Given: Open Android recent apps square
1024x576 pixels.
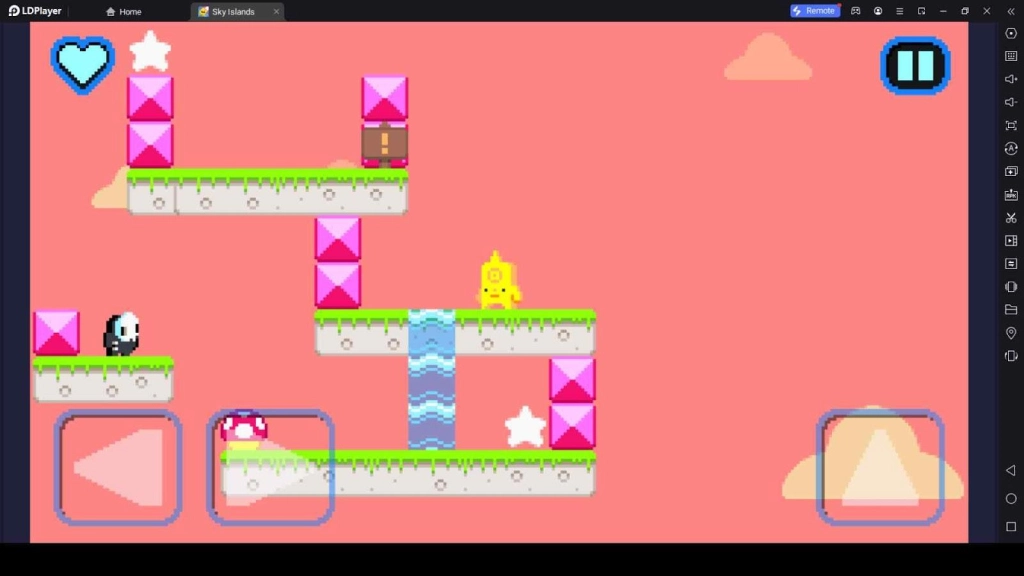Looking at the screenshot, I should (1011, 526).
